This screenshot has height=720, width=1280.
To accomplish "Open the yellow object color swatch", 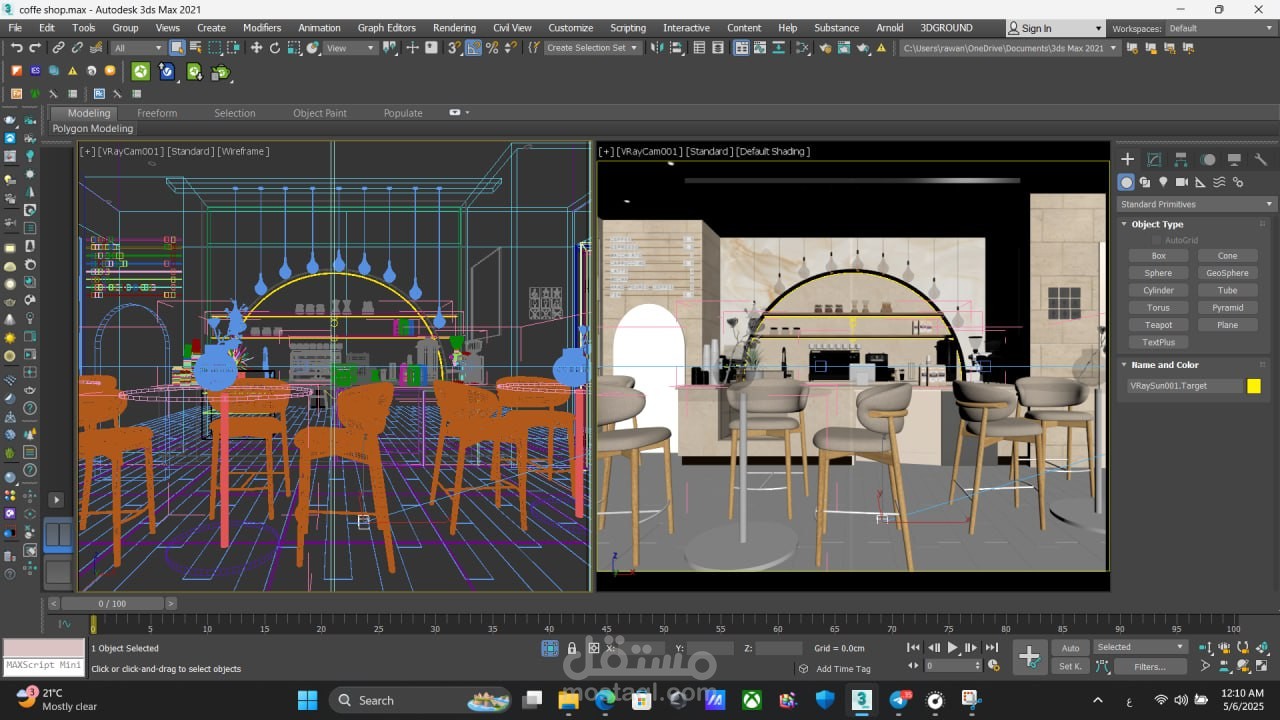I will [x=1254, y=386].
